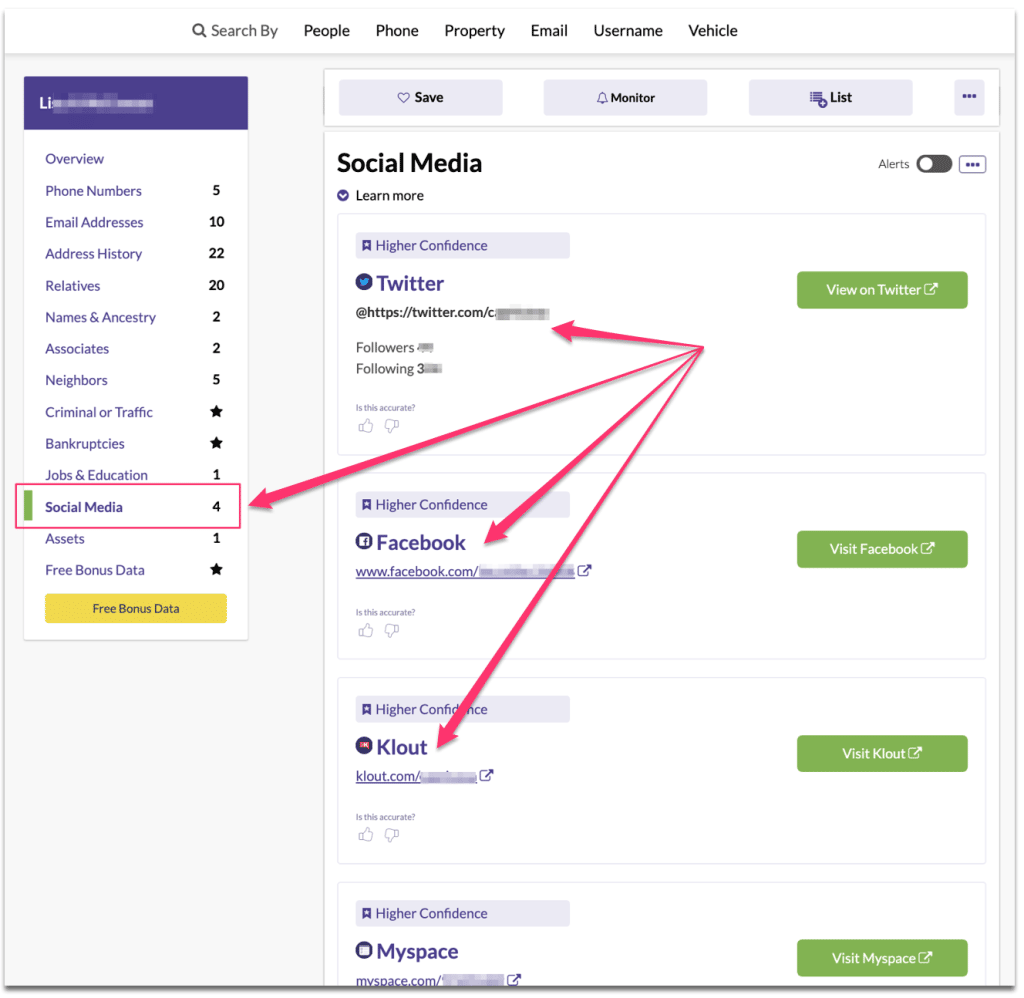The height and width of the screenshot is (998, 1024).
Task: Open Relatives section
Action: tap(72, 285)
